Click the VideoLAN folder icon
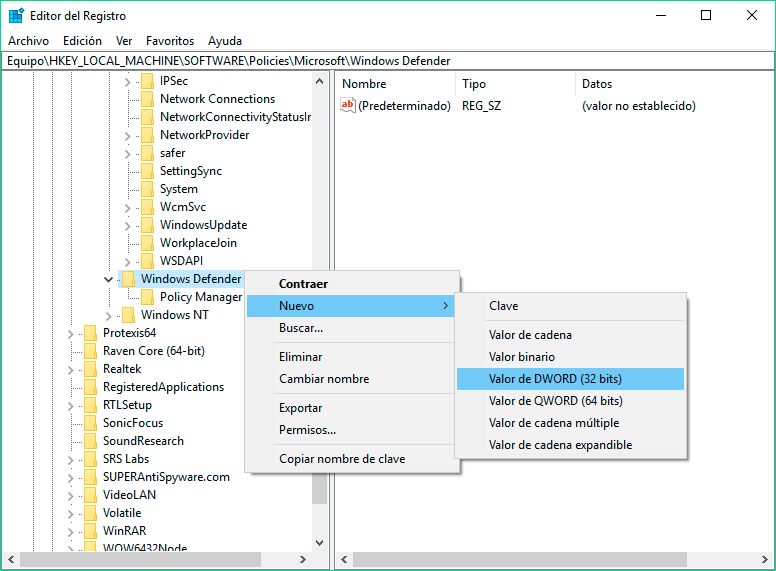This screenshot has width=776, height=571. click(x=91, y=495)
